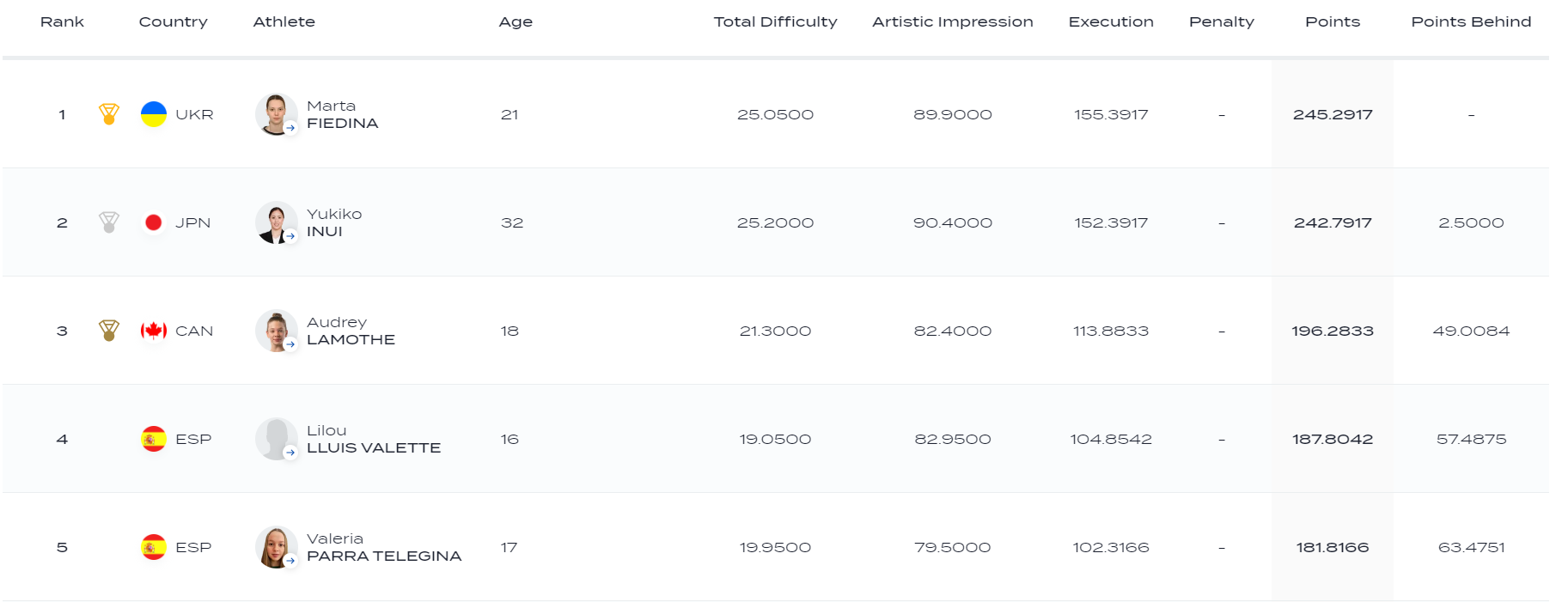Sort by Total Difficulty column header
1568x602 pixels.
775,21
